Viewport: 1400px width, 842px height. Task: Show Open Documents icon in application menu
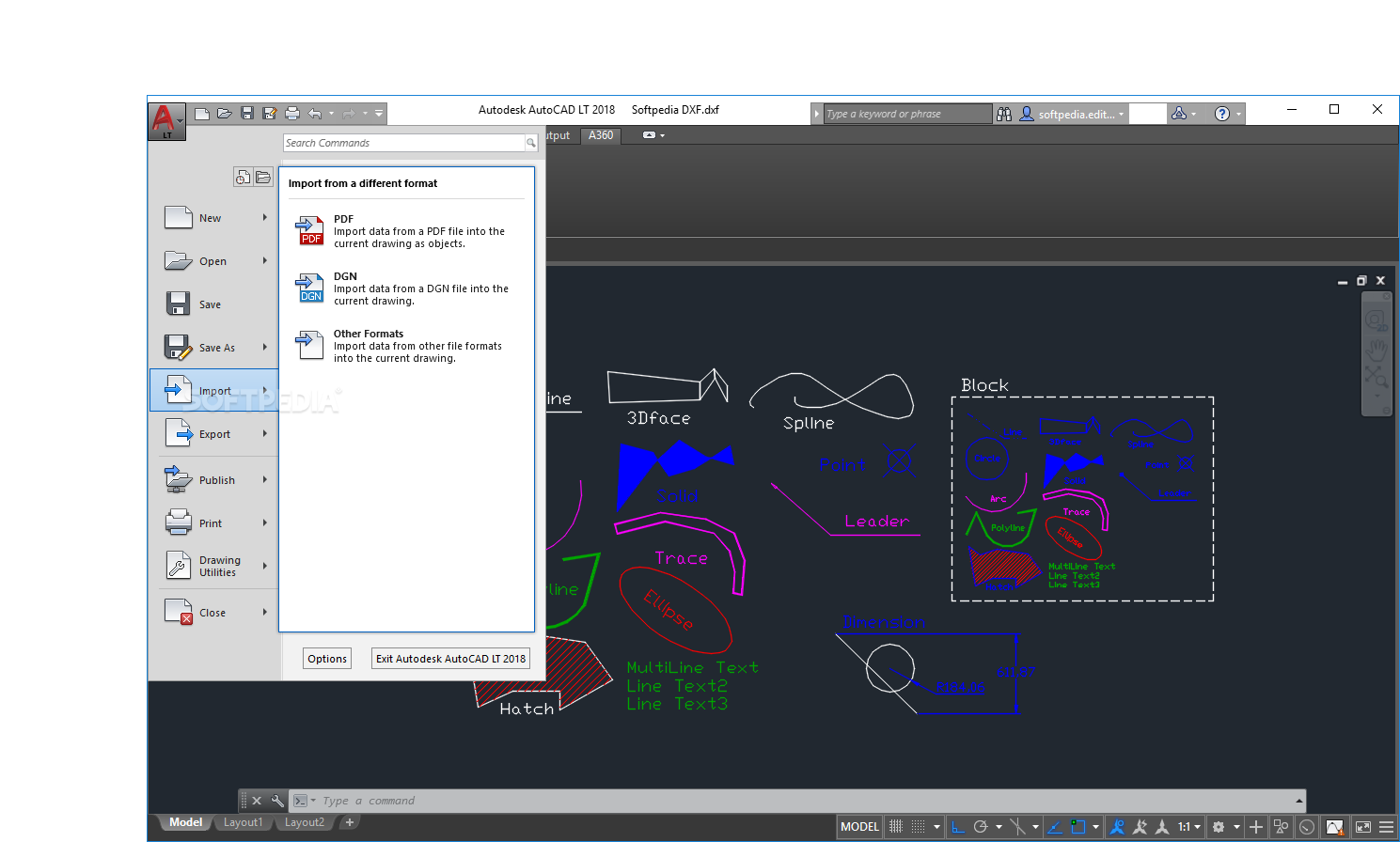(x=263, y=177)
